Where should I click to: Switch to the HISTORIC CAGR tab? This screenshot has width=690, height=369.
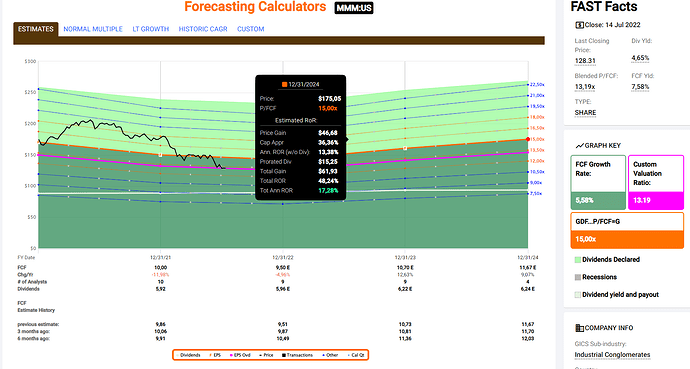click(203, 29)
